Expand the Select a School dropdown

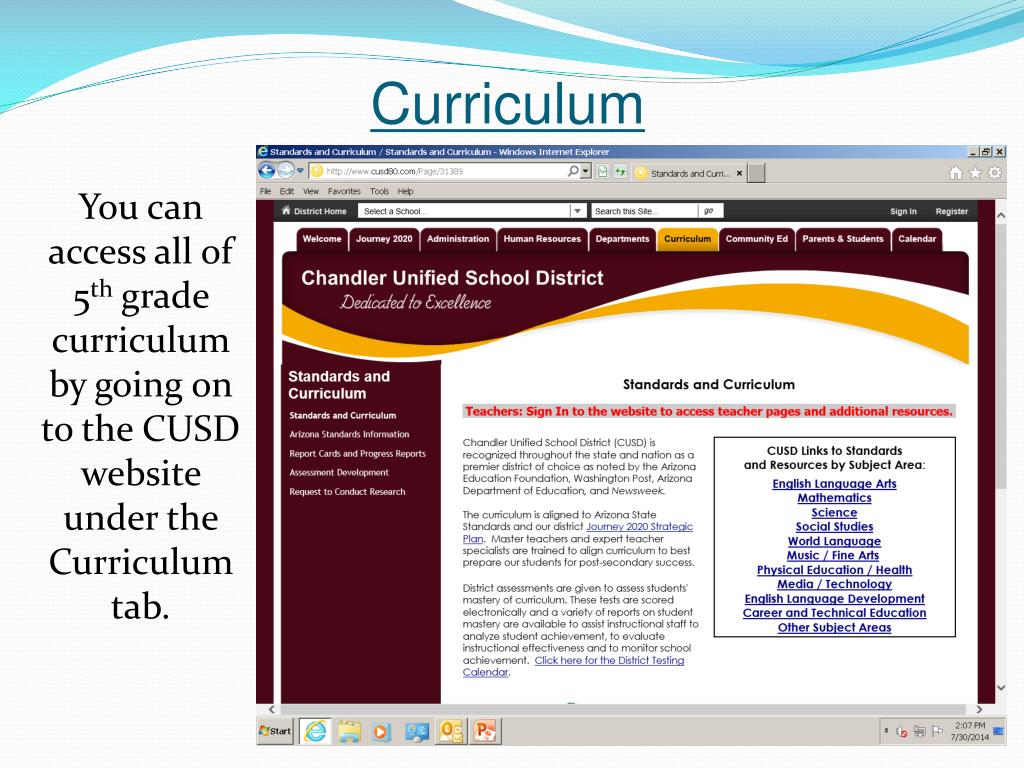(x=577, y=211)
